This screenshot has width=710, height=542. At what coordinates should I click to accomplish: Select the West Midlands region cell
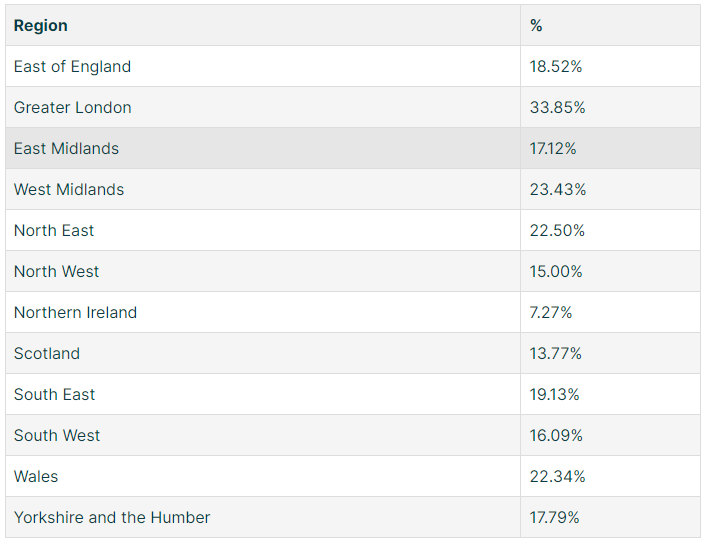tap(263, 189)
